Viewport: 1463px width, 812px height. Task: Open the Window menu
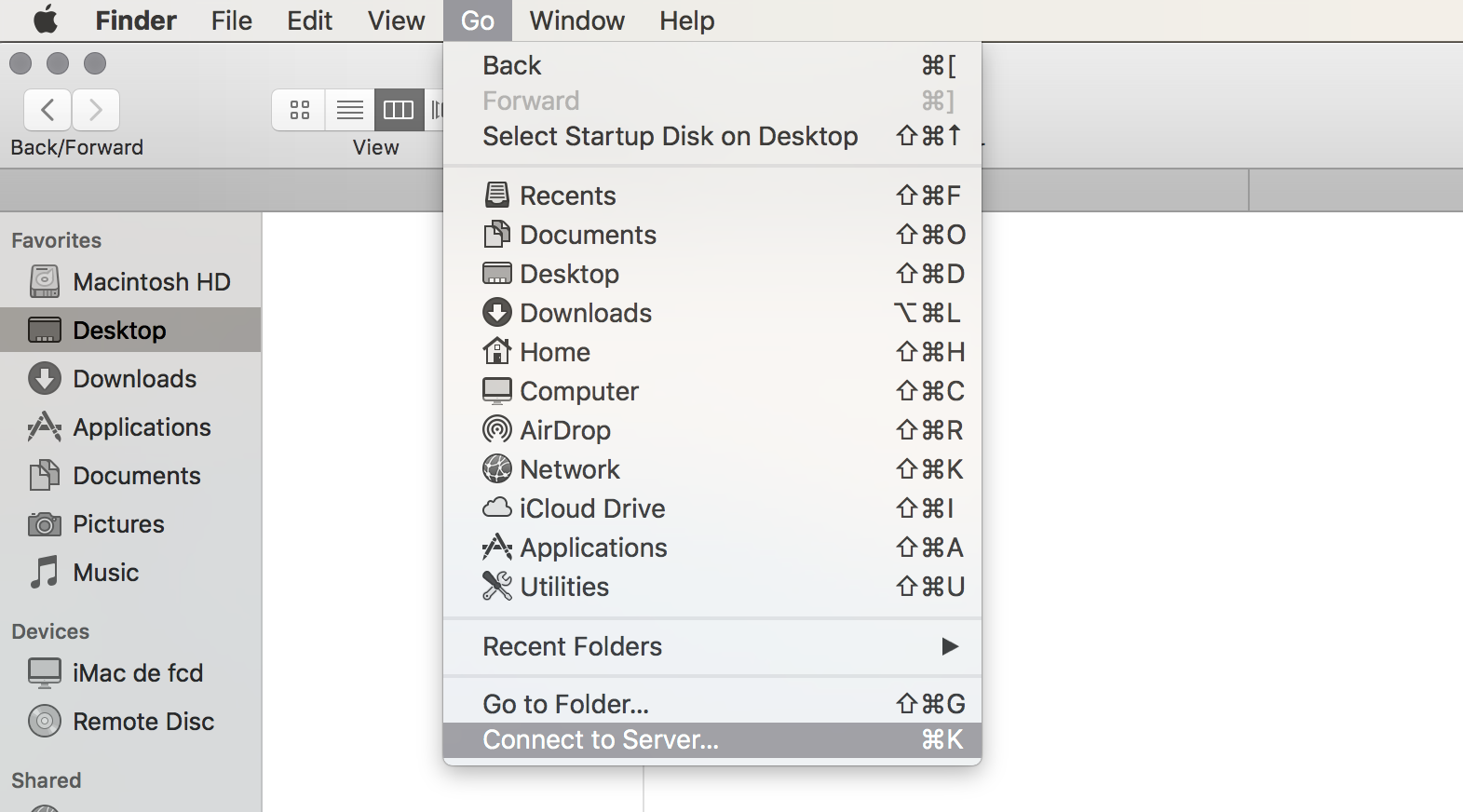(577, 20)
